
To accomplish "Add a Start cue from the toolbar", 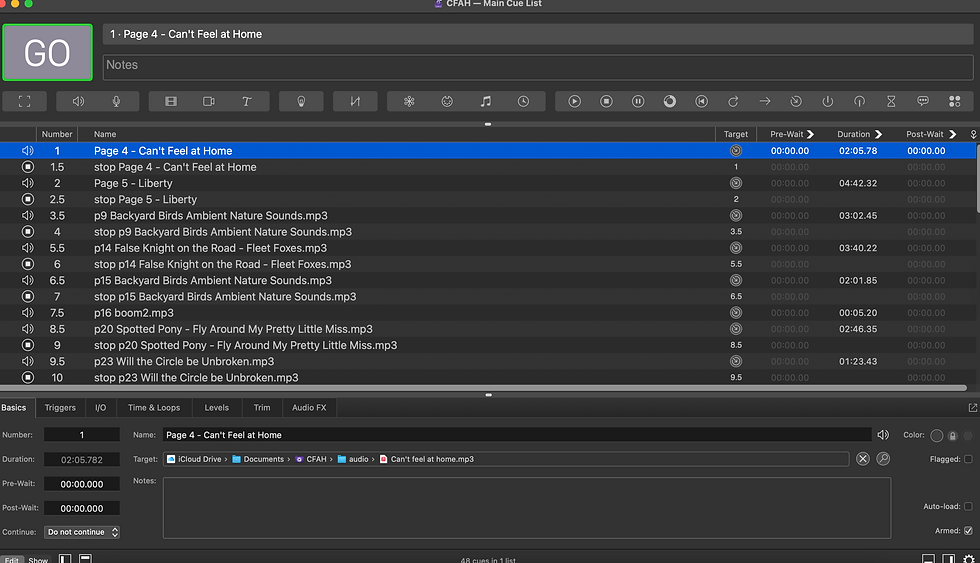I will point(574,101).
